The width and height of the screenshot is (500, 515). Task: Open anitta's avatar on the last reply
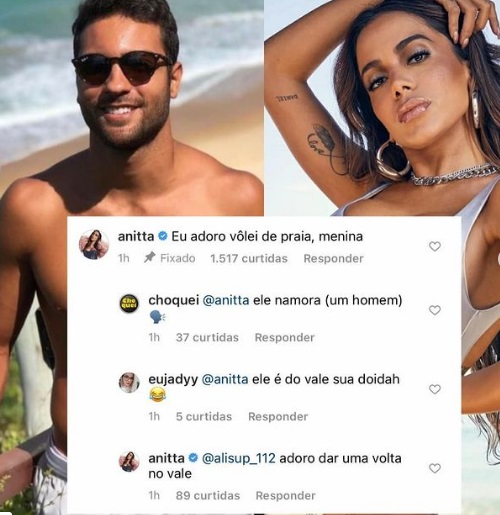pyautogui.click(x=129, y=462)
